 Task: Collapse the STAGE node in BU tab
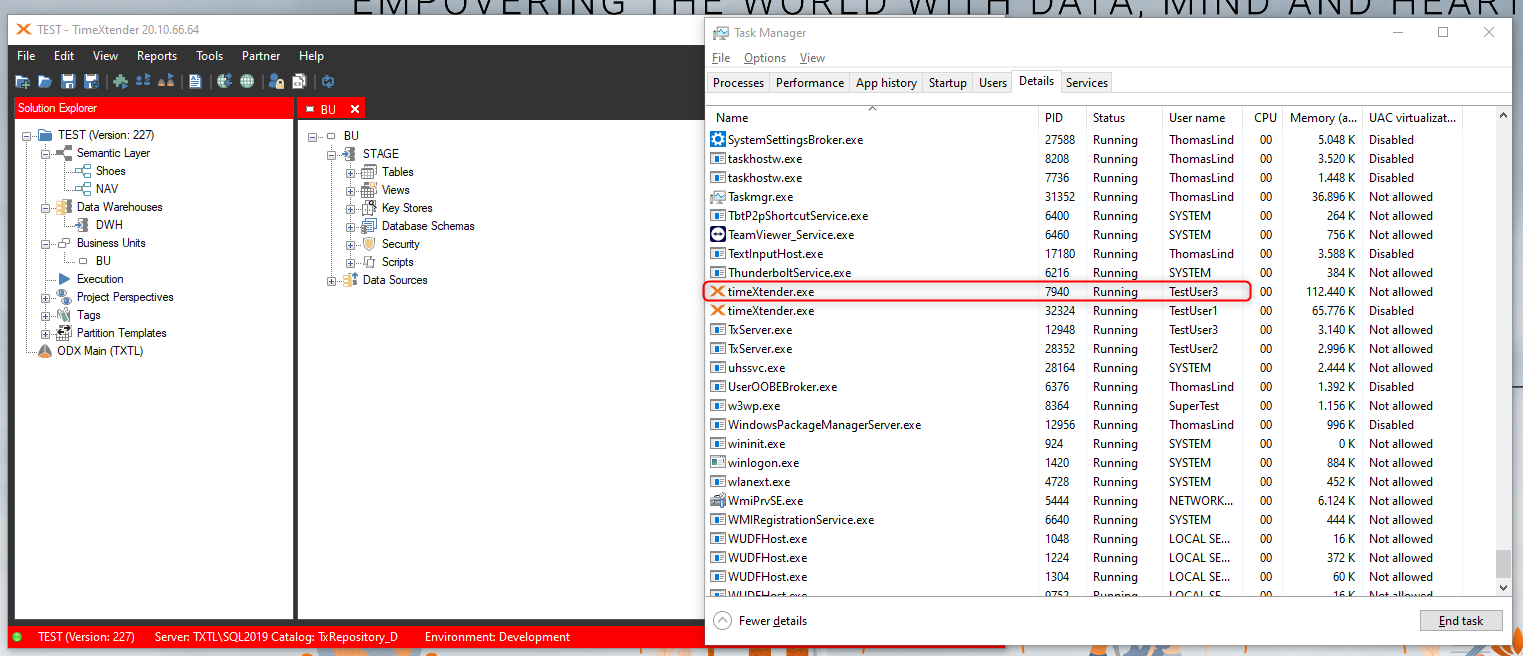[332, 154]
